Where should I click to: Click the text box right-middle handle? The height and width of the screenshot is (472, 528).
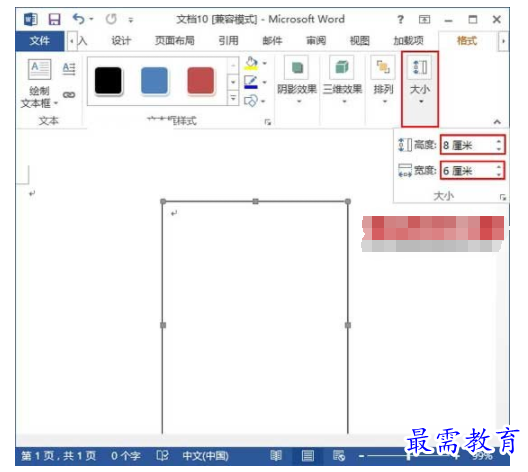click(348, 325)
